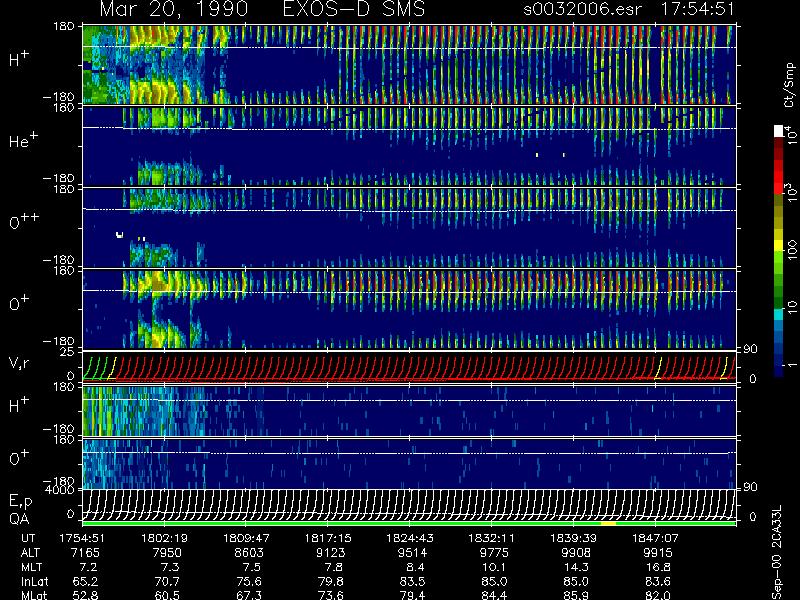Click the MLT value '7.2'
The width and height of the screenshot is (800, 600).
88,567
